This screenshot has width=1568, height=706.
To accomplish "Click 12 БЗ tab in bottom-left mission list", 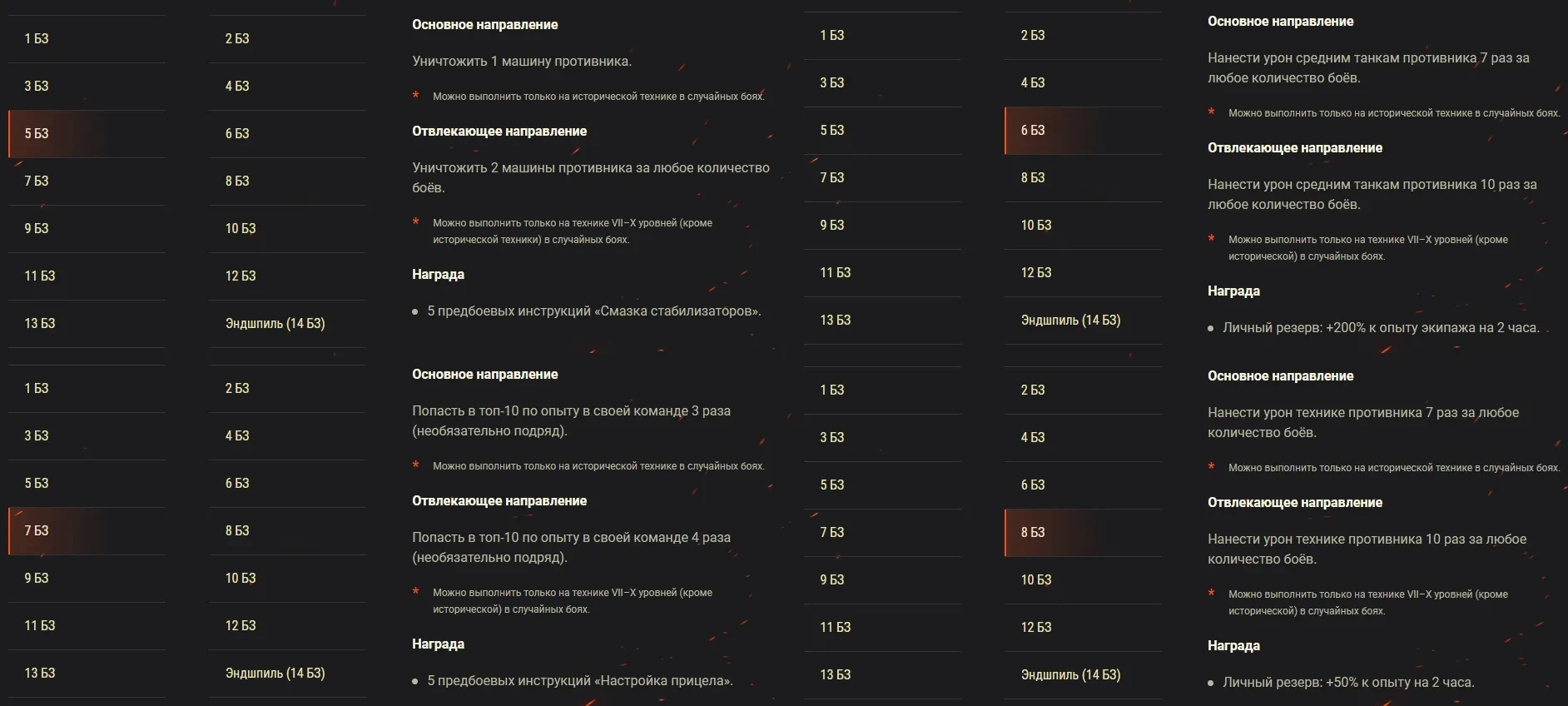I will (x=241, y=626).
